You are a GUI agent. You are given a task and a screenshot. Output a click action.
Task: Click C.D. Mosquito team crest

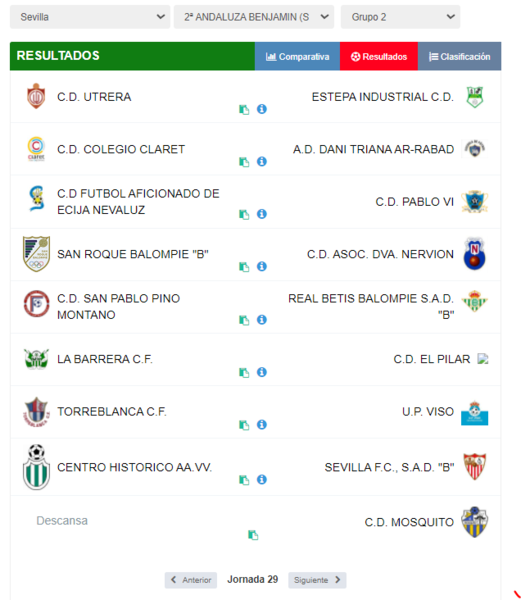pos(474,522)
